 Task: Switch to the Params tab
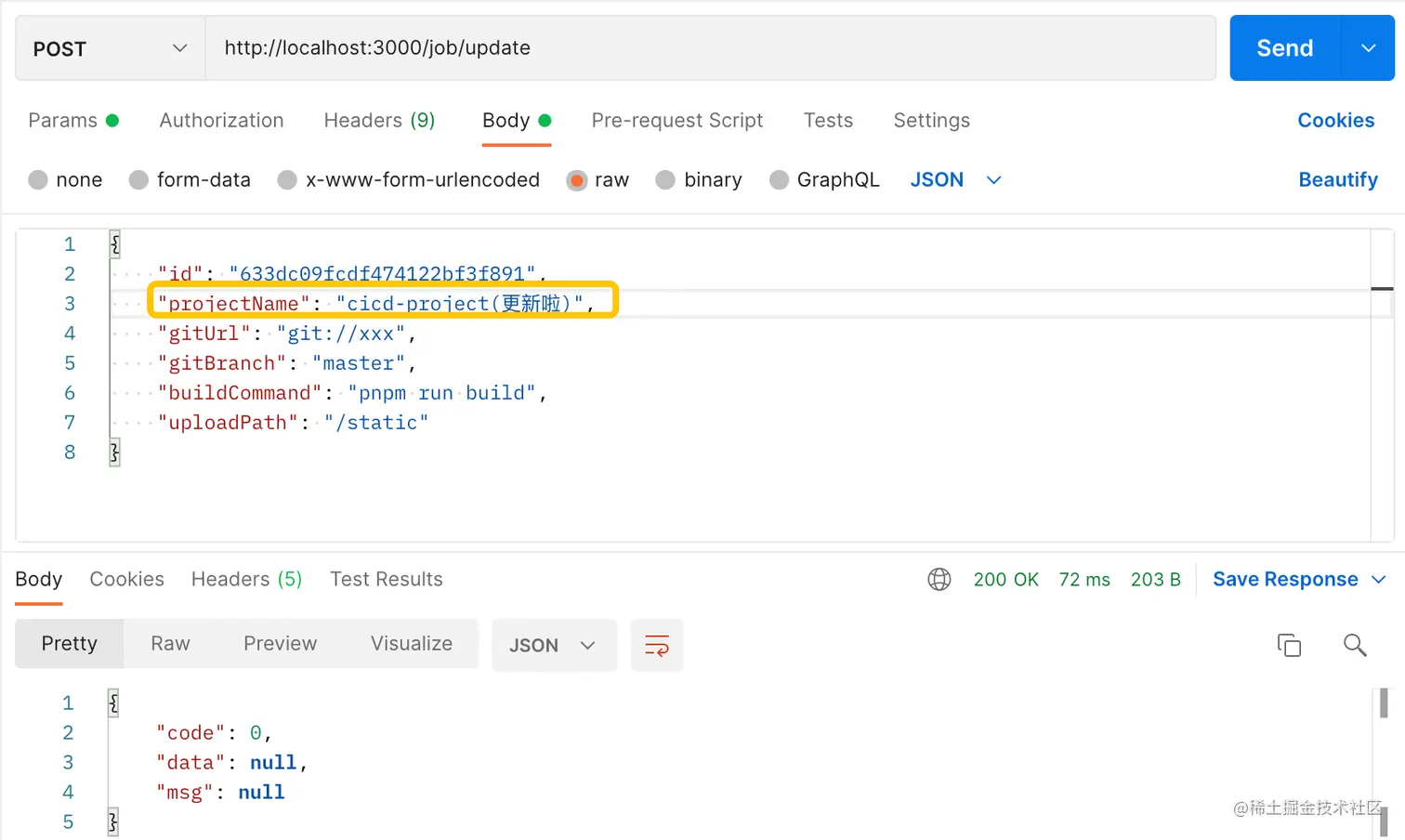click(x=73, y=121)
